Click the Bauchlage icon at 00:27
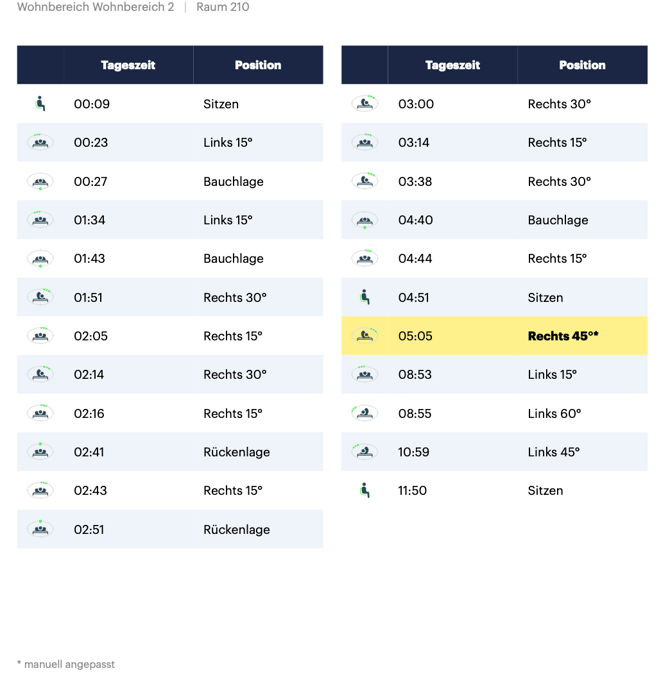Viewport: 670px width, 682px height. (x=40, y=181)
